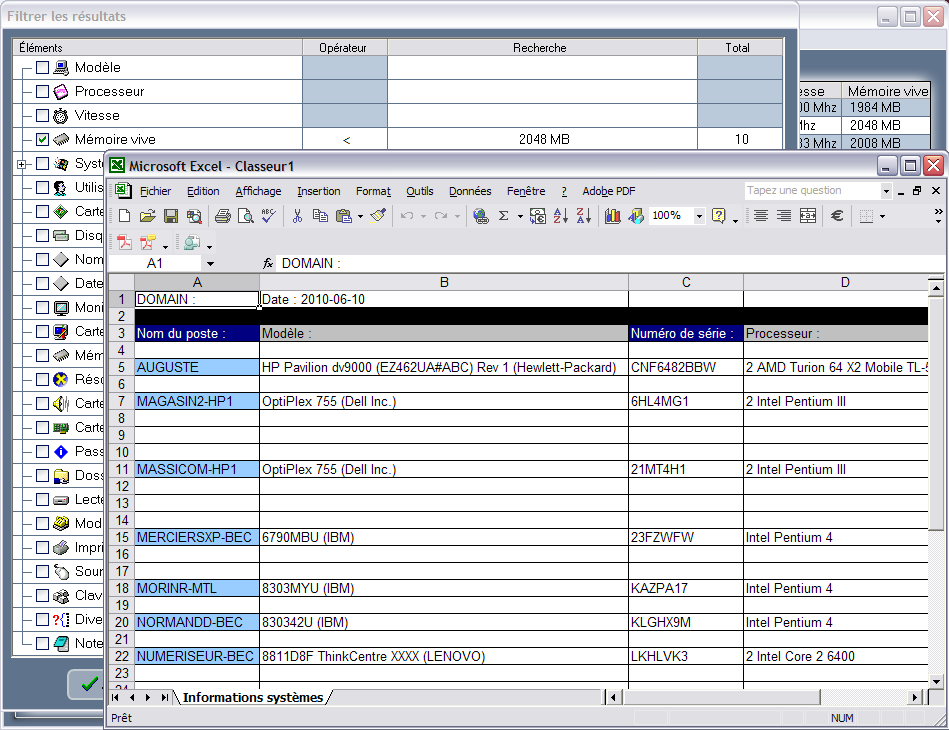949x730 pixels.
Task: Click the Insert Hyperlink globe icon
Action: pyautogui.click(x=481, y=215)
